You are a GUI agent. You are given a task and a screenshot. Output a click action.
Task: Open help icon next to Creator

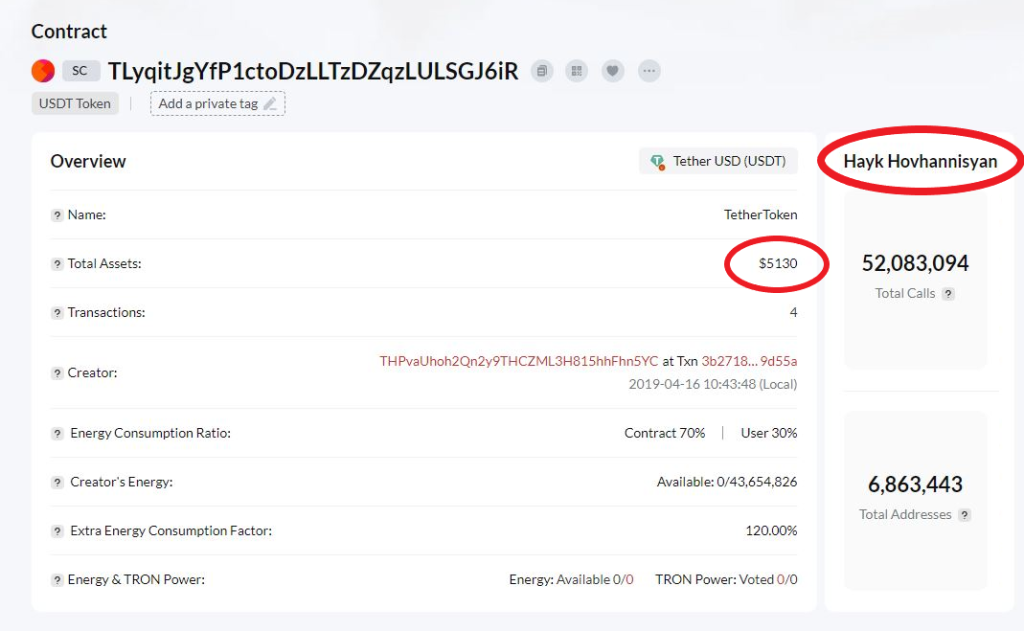(x=57, y=373)
